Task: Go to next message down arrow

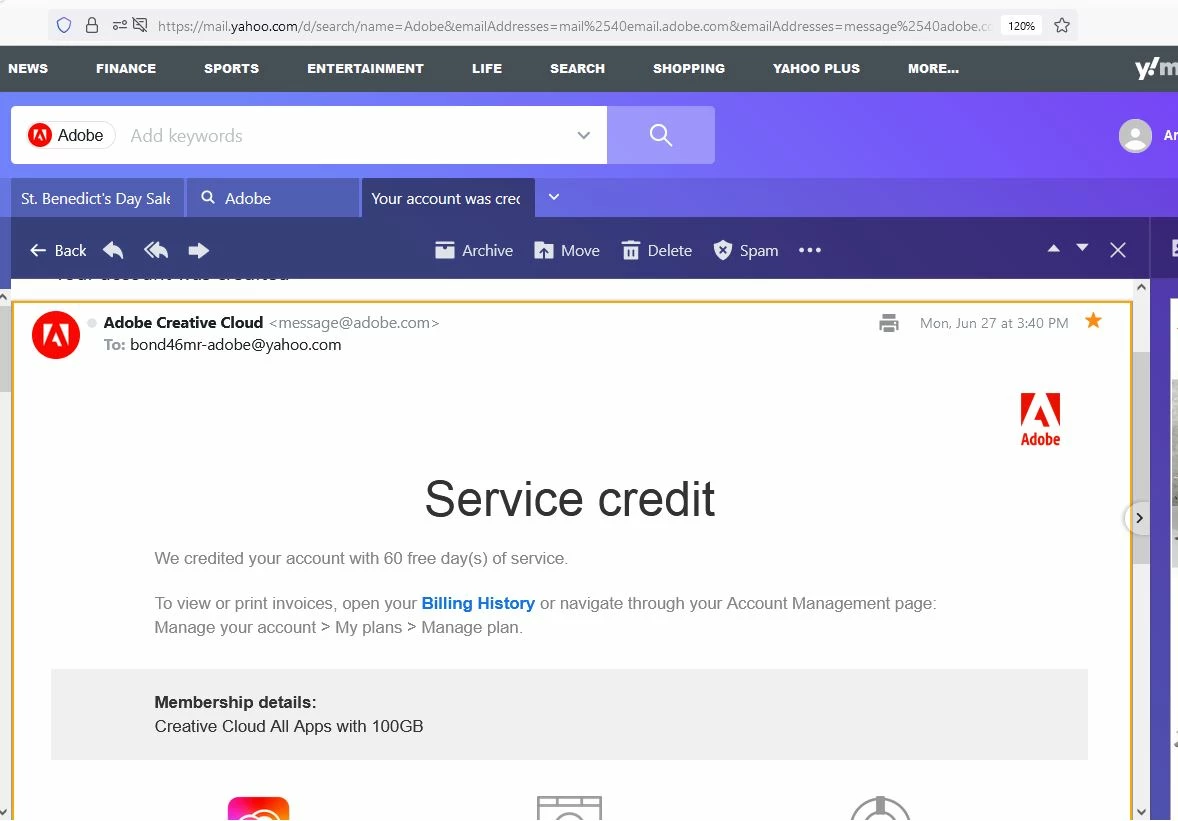Action: click(1082, 248)
